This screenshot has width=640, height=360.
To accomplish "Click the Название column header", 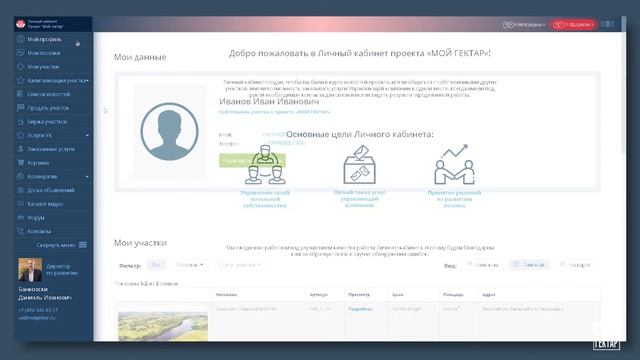I will pos(226,294).
